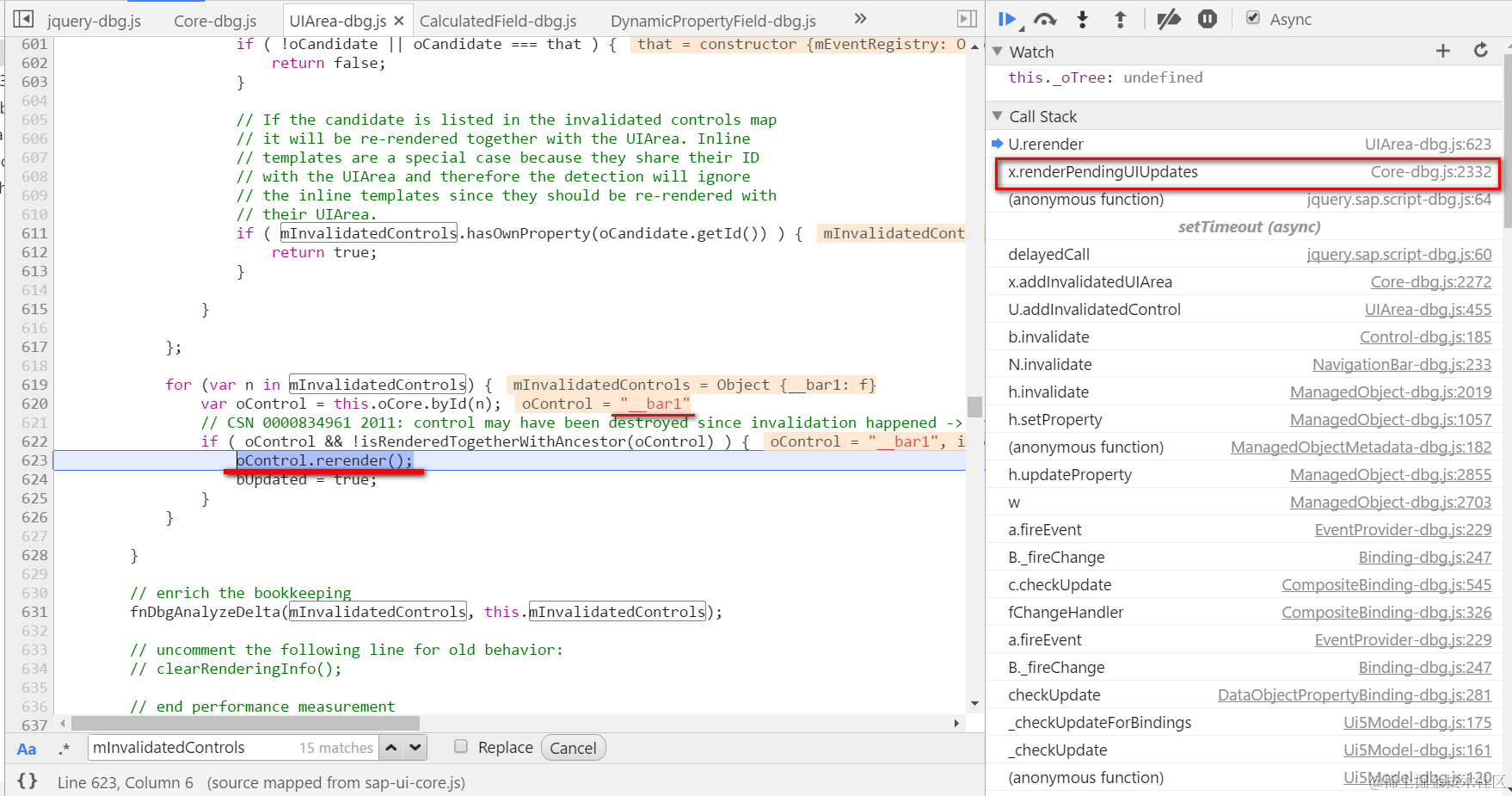Show more tabs overflow chevron
The width and height of the screenshot is (1512, 796).
(x=860, y=18)
